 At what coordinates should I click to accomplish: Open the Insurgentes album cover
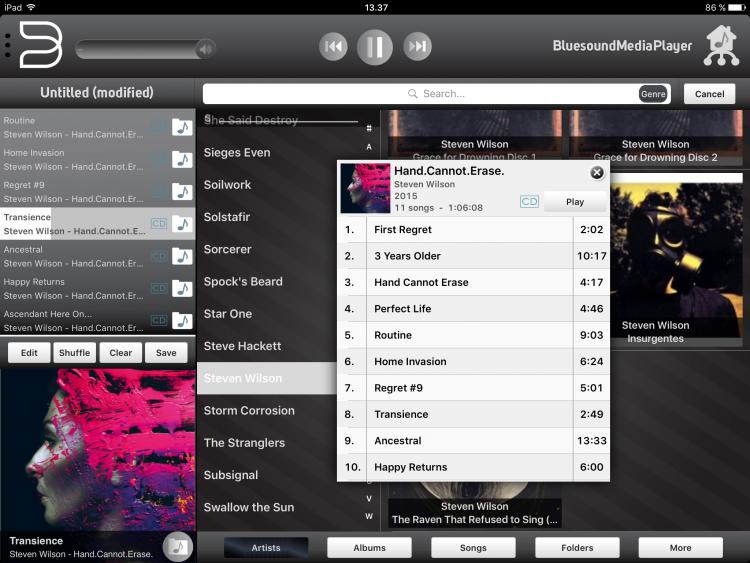coord(675,256)
